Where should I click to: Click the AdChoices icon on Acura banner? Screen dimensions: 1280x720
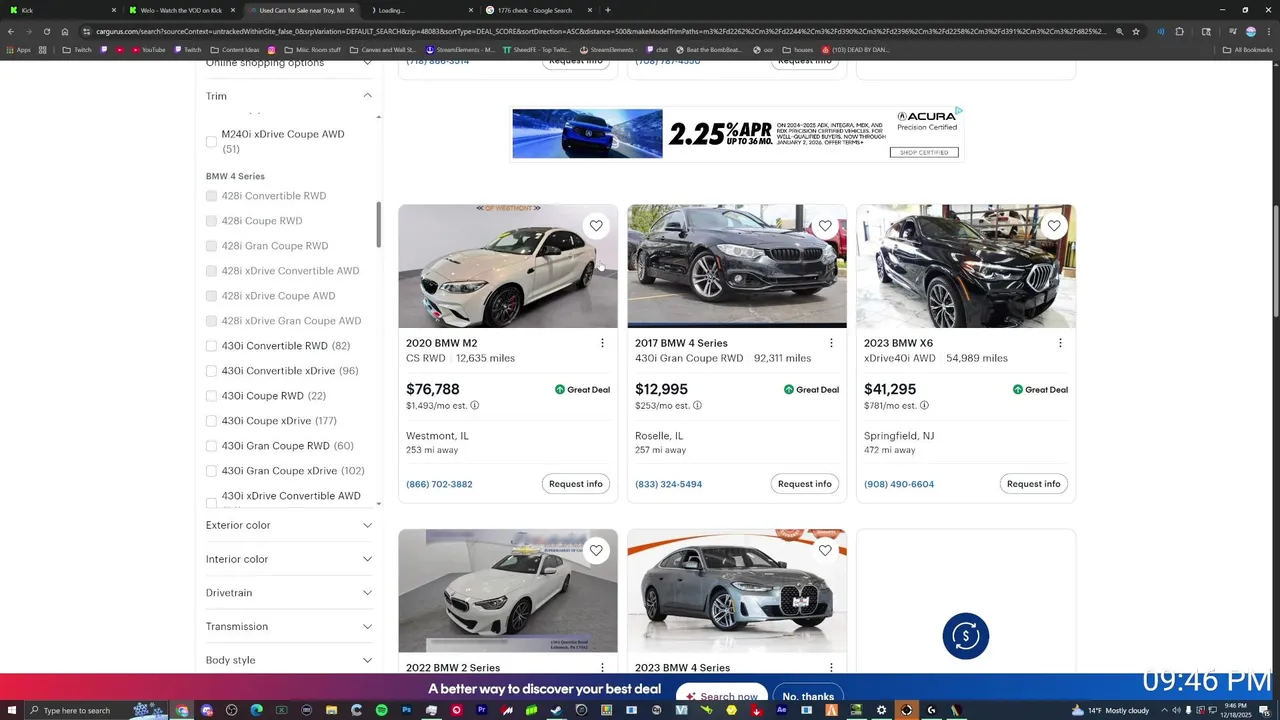tap(958, 111)
